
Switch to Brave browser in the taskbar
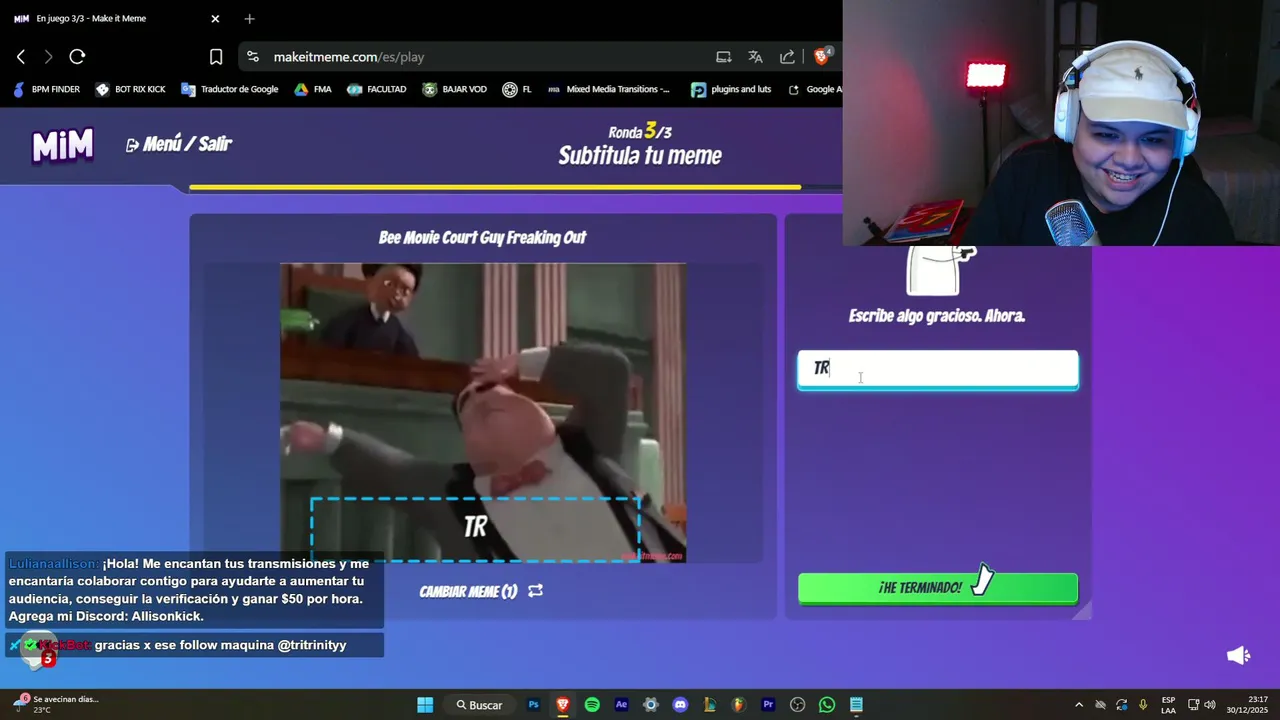point(563,705)
